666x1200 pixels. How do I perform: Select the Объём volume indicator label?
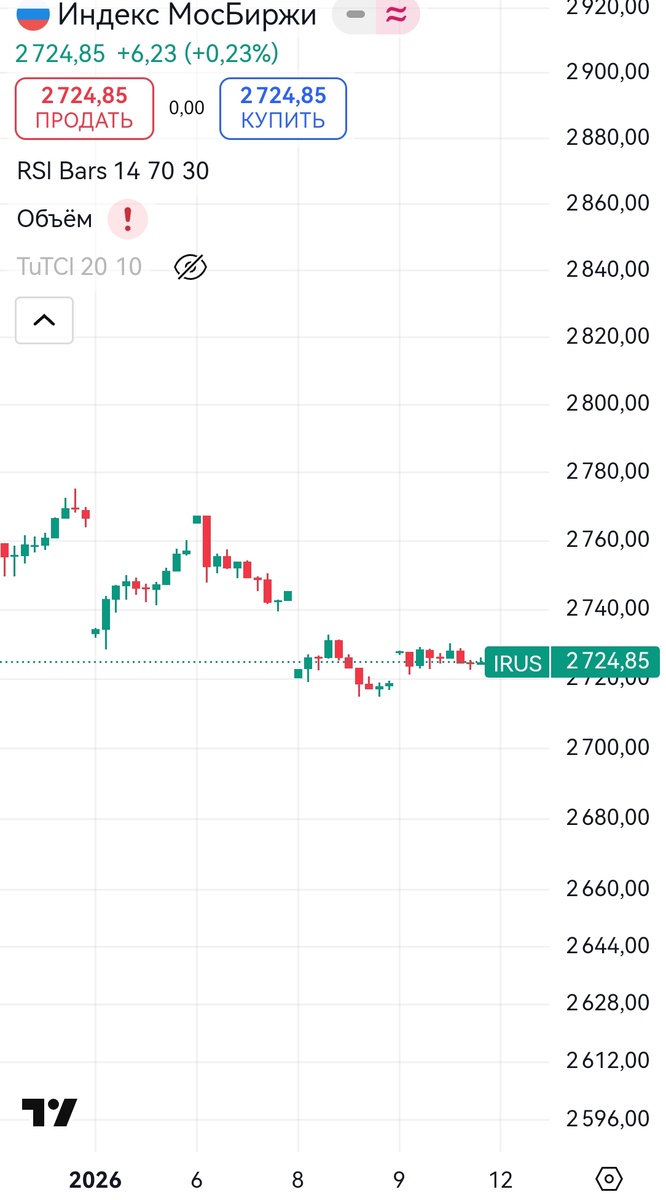click(x=55, y=218)
